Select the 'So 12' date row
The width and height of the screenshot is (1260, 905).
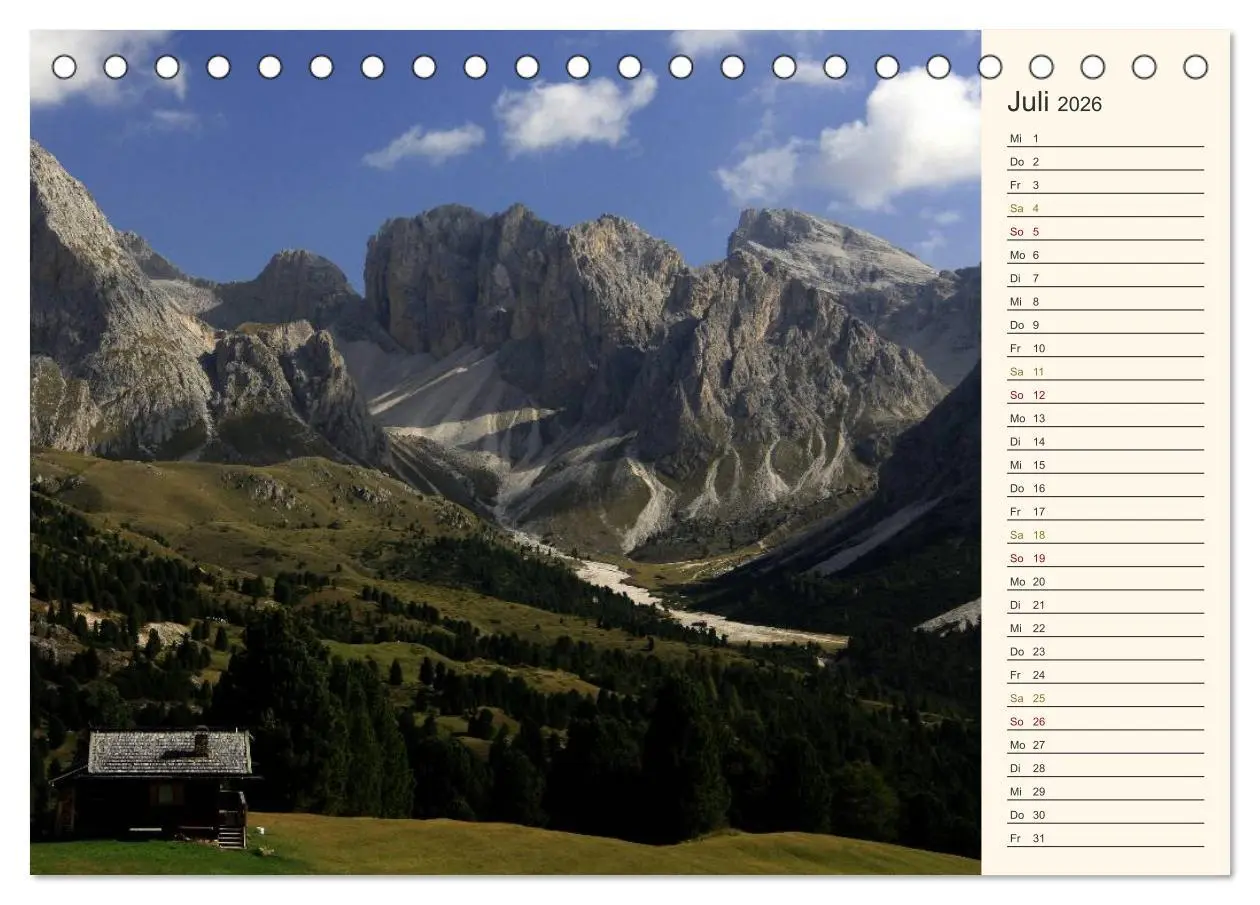pos(1105,395)
